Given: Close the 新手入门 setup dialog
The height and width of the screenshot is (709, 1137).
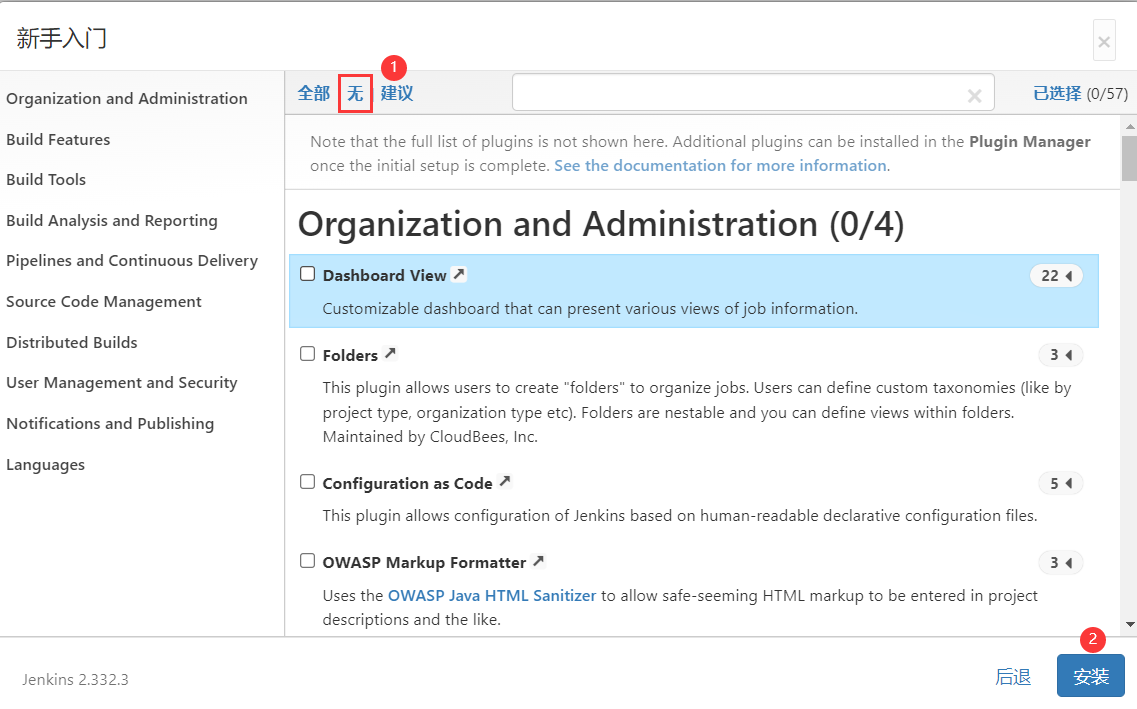Looking at the screenshot, I should click(1104, 41).
